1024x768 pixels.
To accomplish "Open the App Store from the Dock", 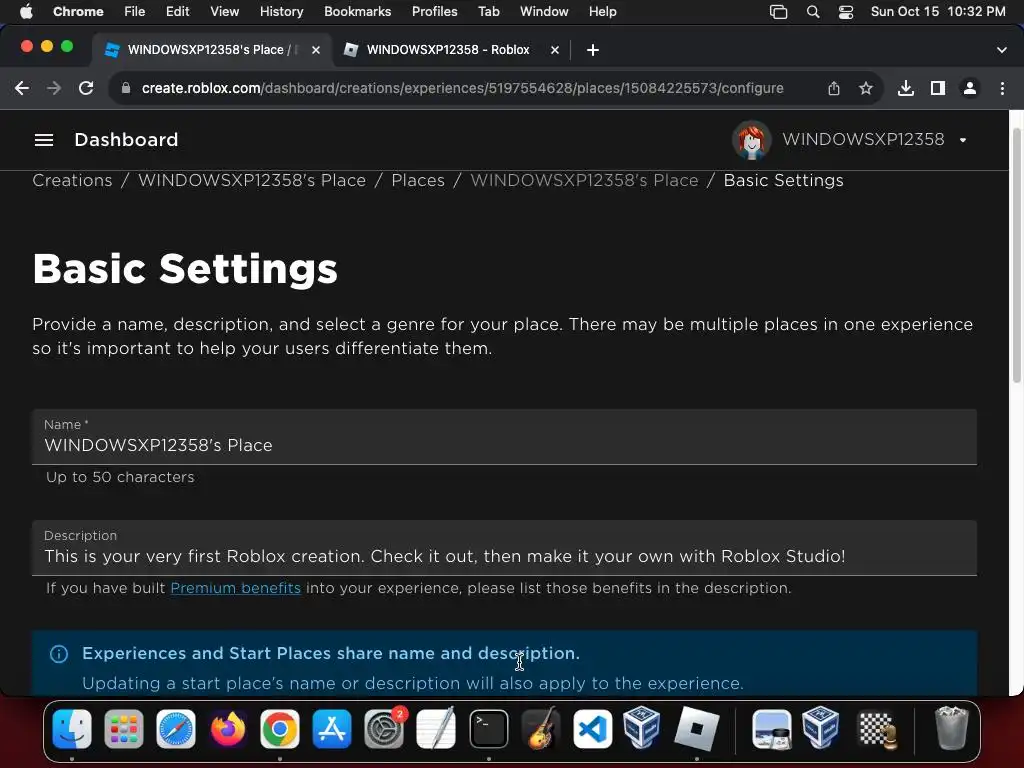I will 332,729.
